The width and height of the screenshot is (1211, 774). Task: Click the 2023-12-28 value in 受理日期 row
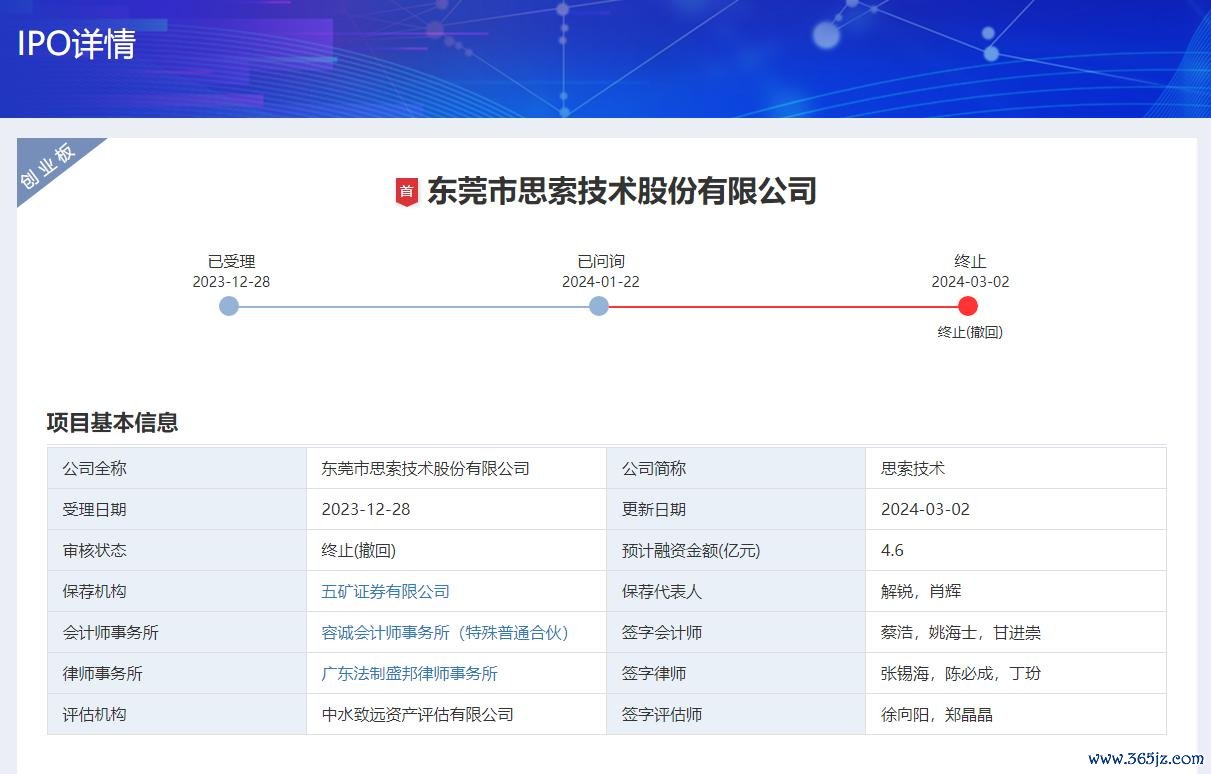click(x=366, y=510)
